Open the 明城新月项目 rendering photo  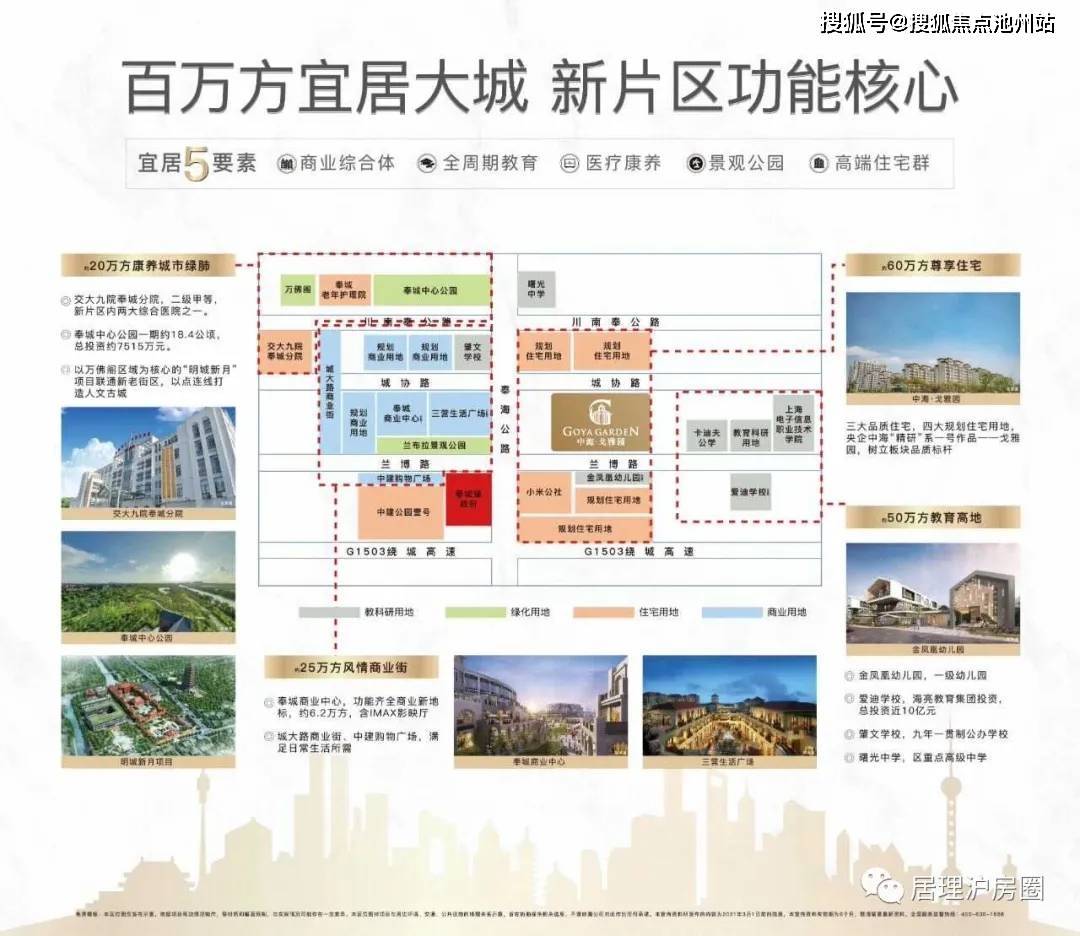tap(148, 707)
